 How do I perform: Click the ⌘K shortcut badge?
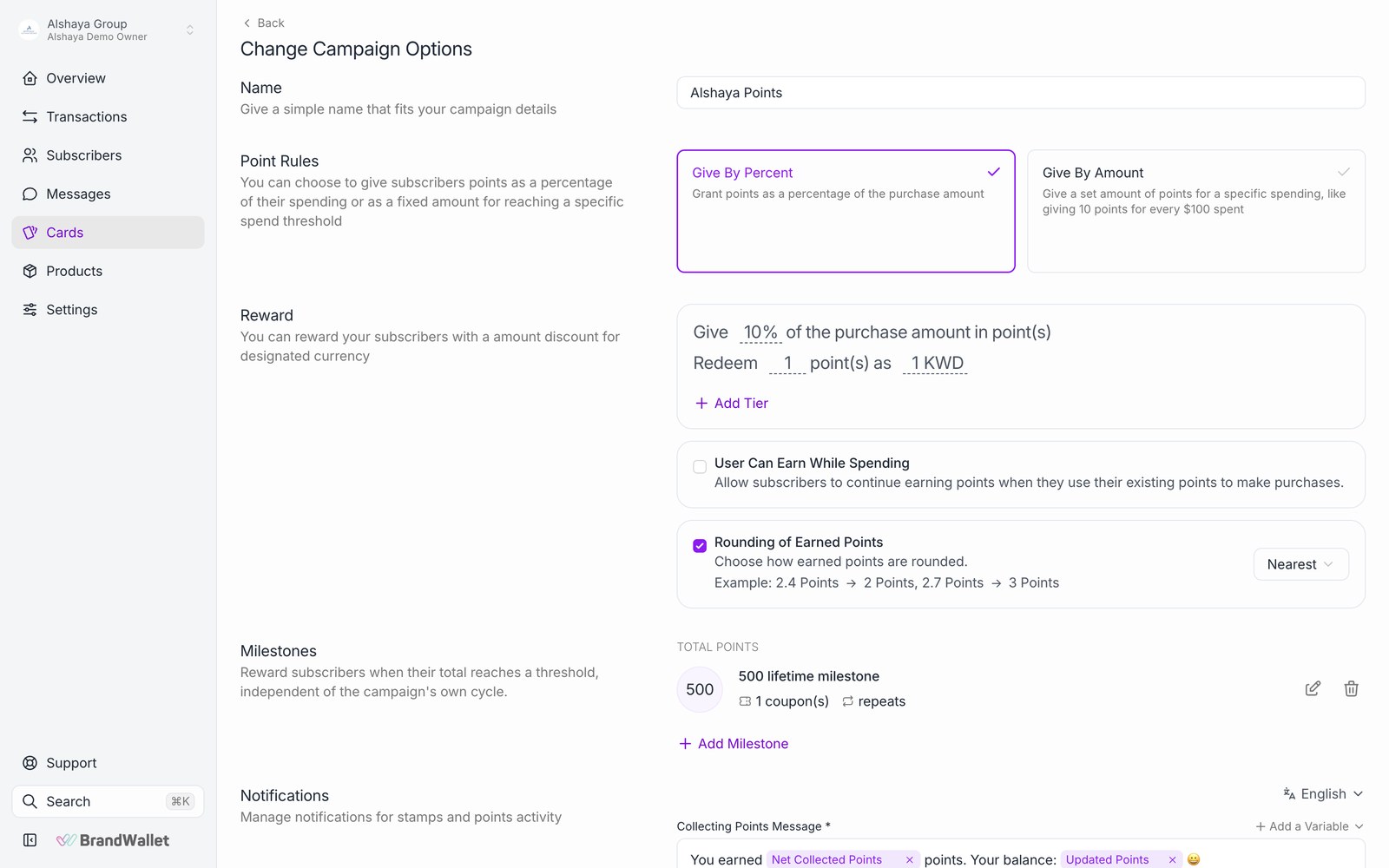point(181,801)
